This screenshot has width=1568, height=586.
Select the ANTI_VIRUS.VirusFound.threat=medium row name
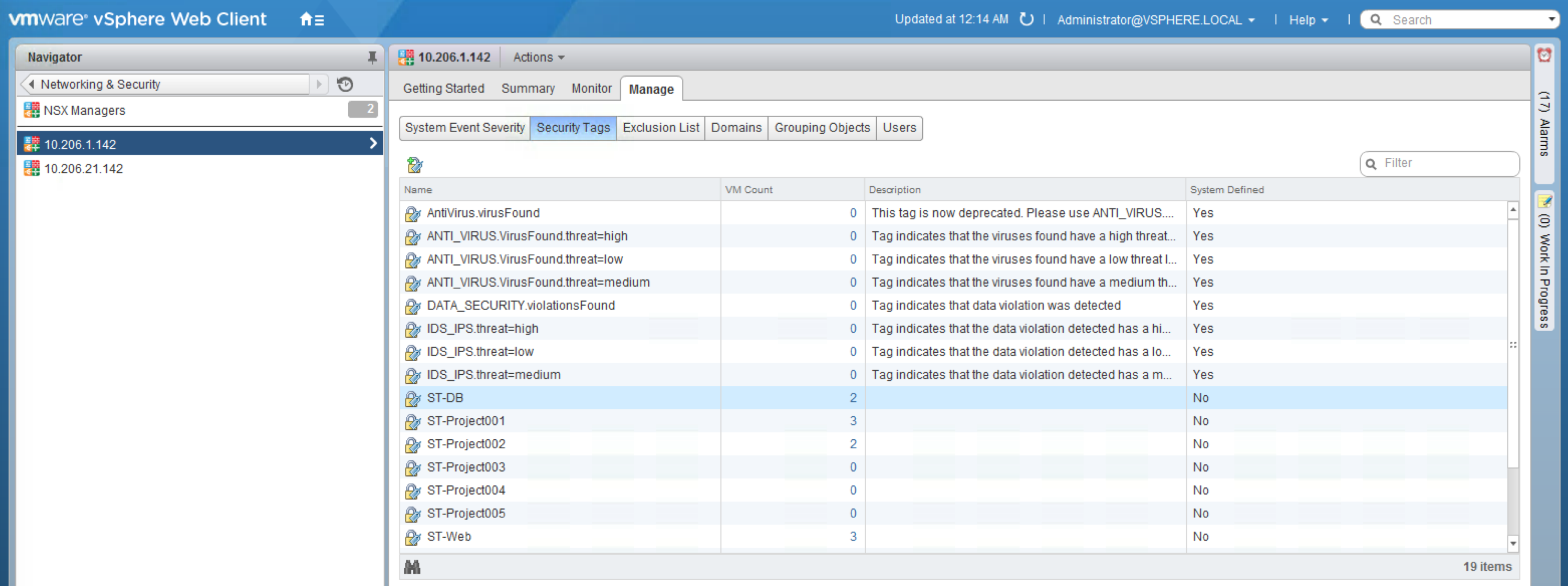[538, 283]
